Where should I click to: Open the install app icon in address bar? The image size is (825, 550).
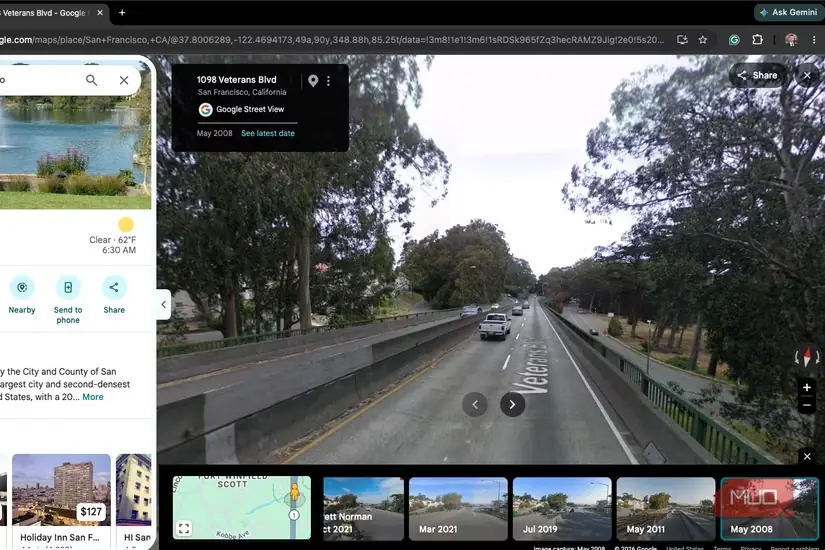point(682,40)
